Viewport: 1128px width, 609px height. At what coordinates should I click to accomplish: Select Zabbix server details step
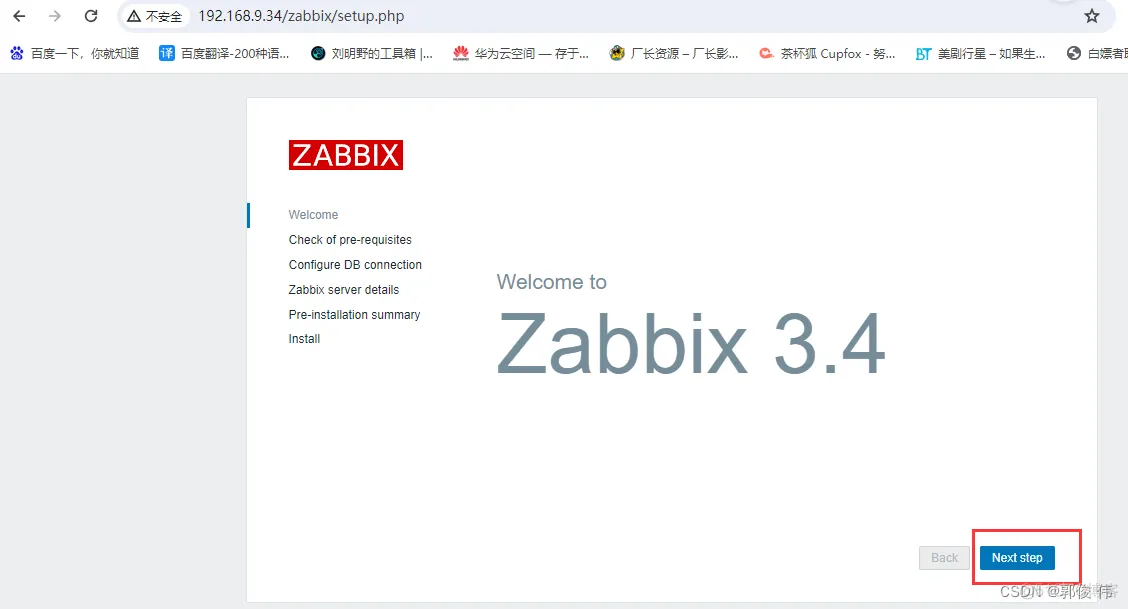[343, 289]
